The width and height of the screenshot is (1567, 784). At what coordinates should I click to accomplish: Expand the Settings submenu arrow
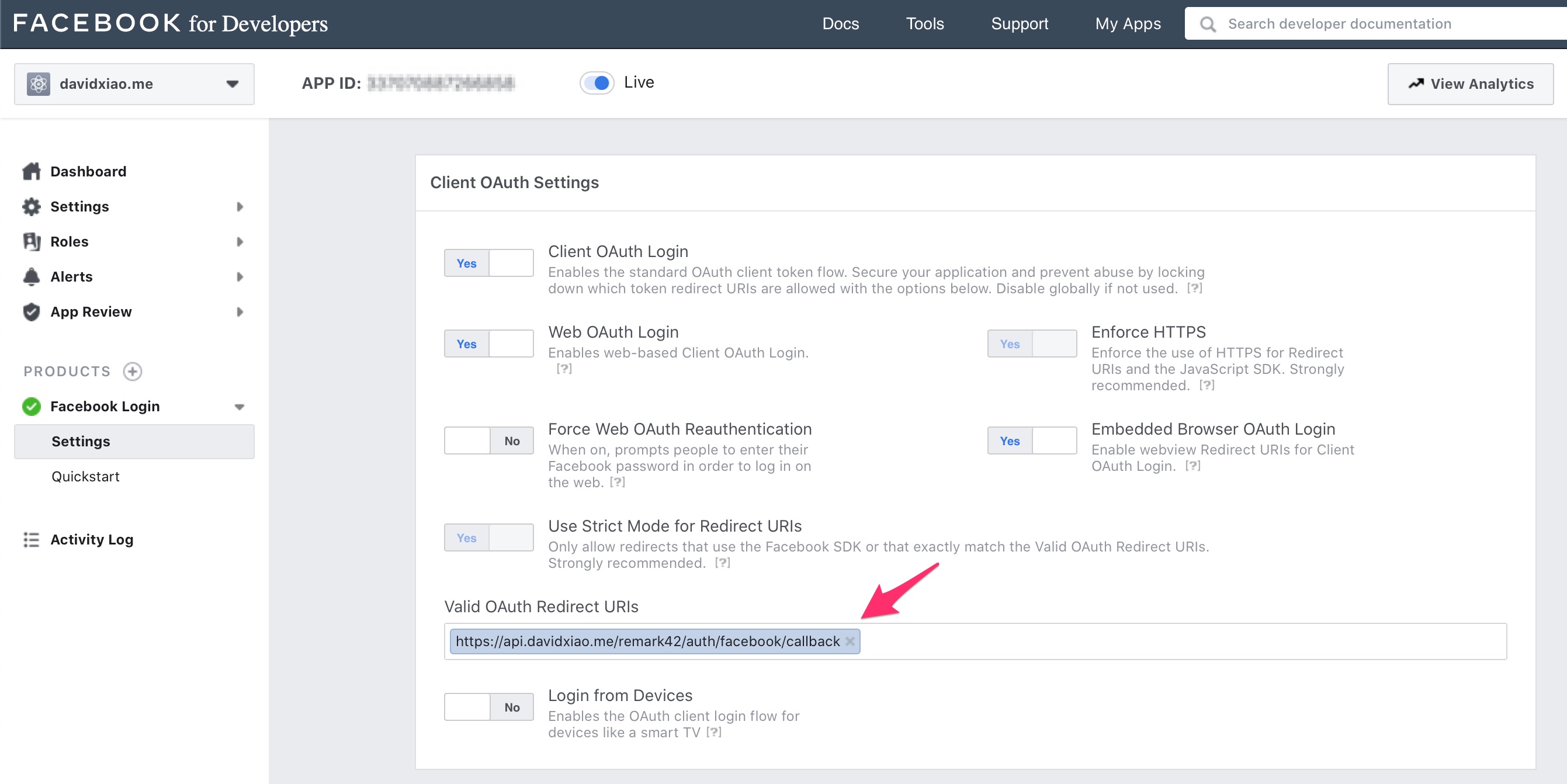pyautogui.click(x=240, y=207)
